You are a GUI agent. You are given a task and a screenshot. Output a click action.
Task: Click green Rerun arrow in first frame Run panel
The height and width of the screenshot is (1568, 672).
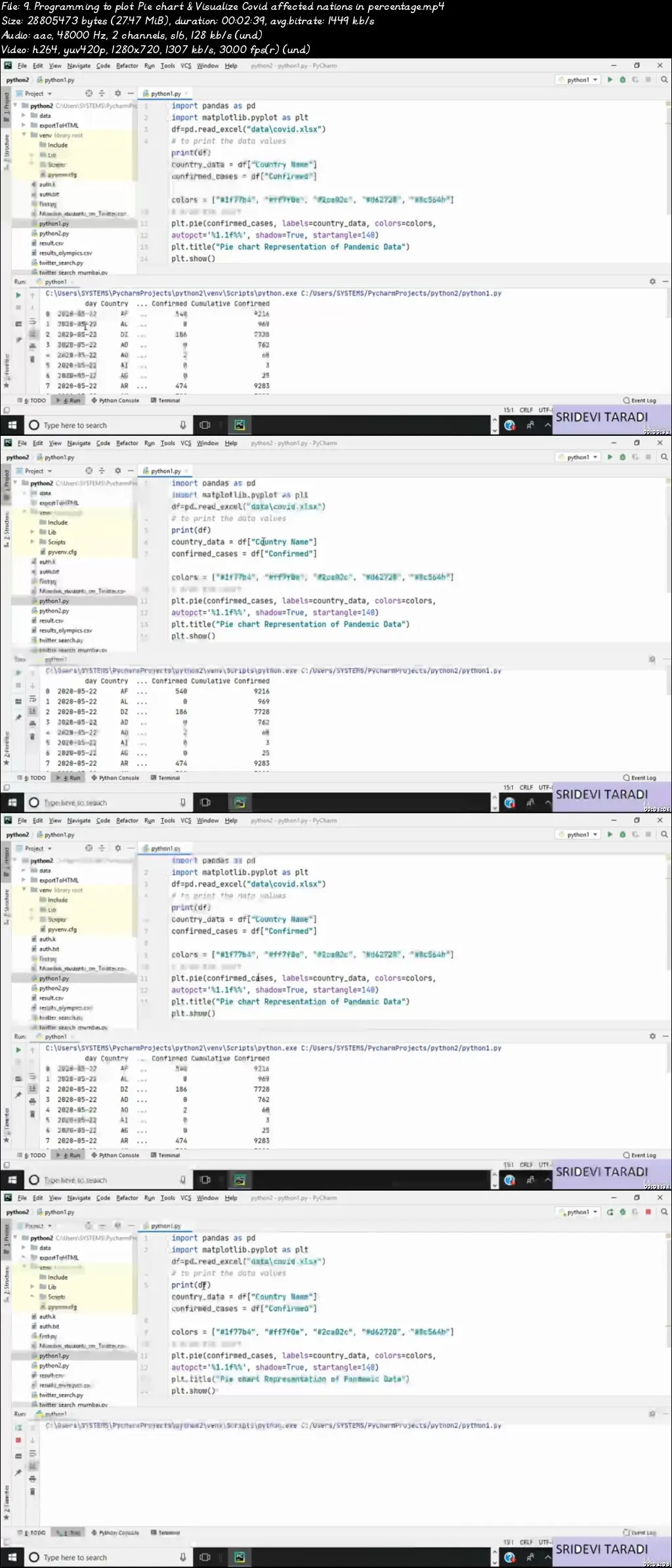[x=18, y=295]
